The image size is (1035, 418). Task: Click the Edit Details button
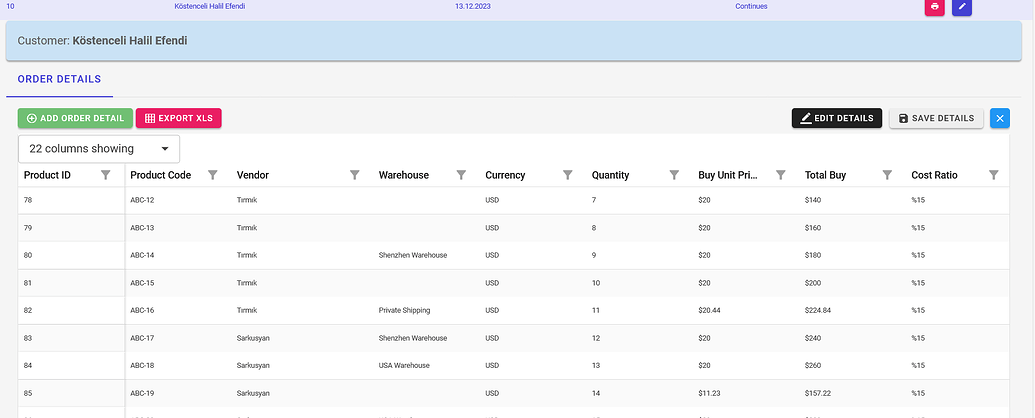point(837,118)
